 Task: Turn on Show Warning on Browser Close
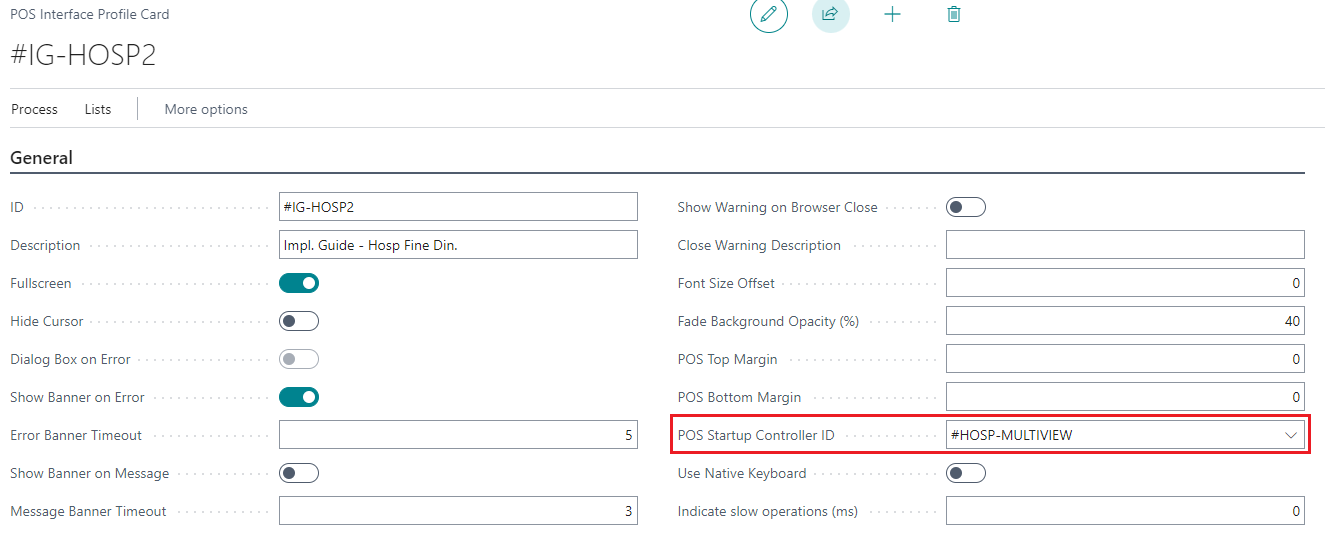pos(966,207)
